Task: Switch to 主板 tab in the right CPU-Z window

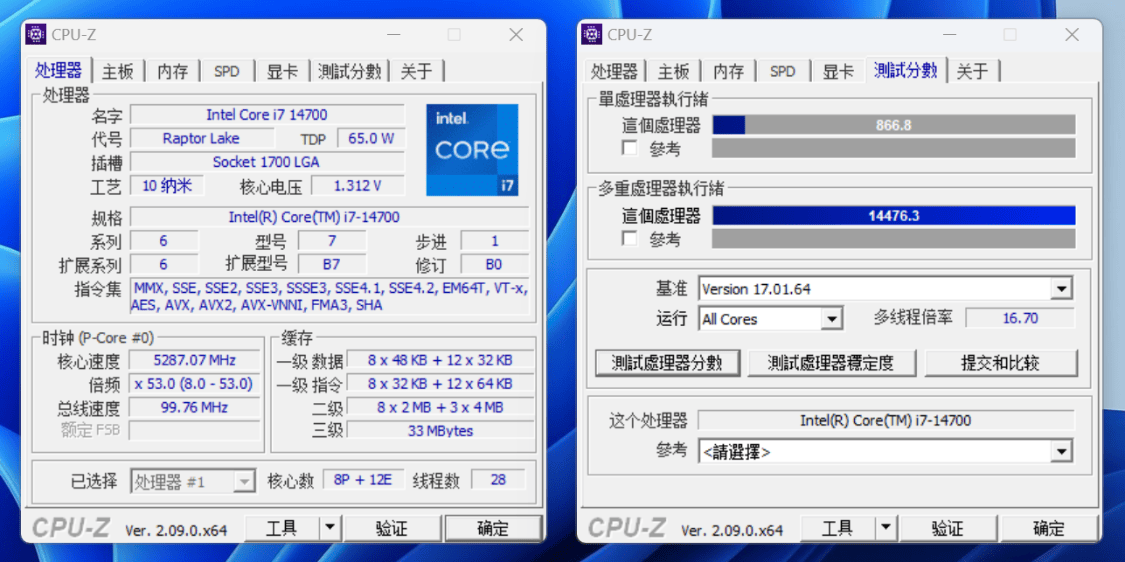Action: tap(674, 71)
